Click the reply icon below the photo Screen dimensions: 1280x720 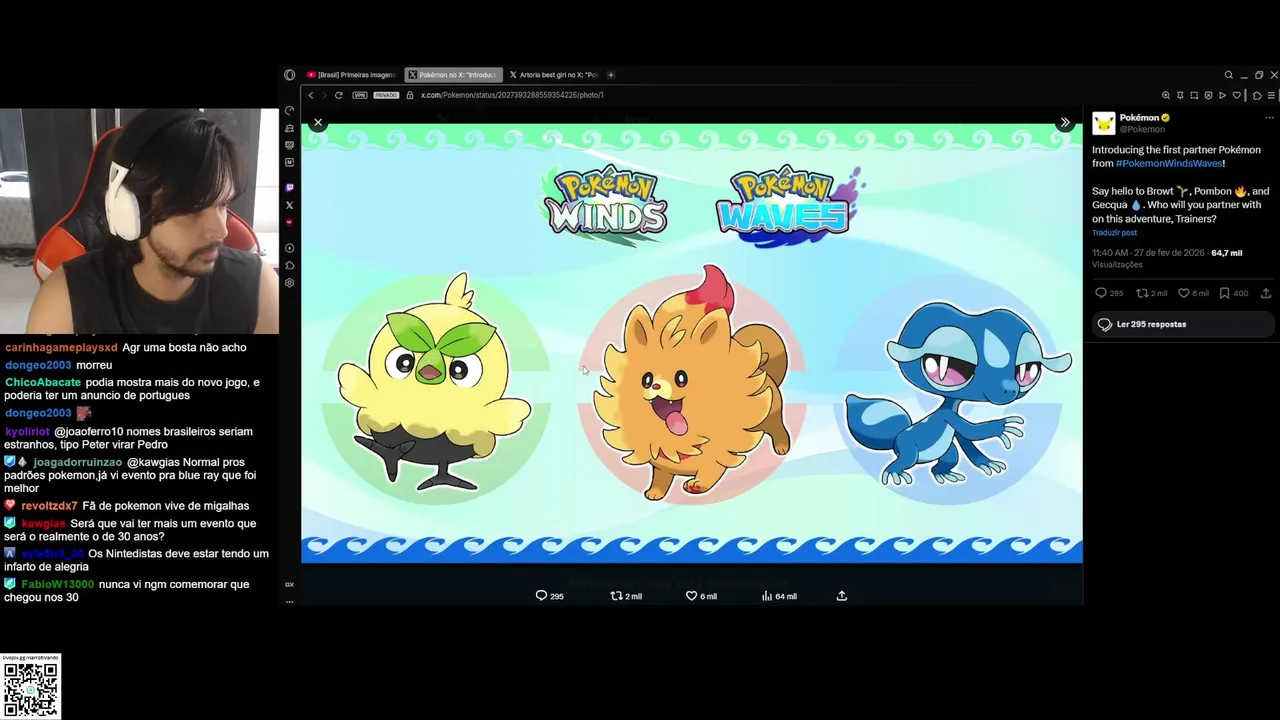(541, 595)
